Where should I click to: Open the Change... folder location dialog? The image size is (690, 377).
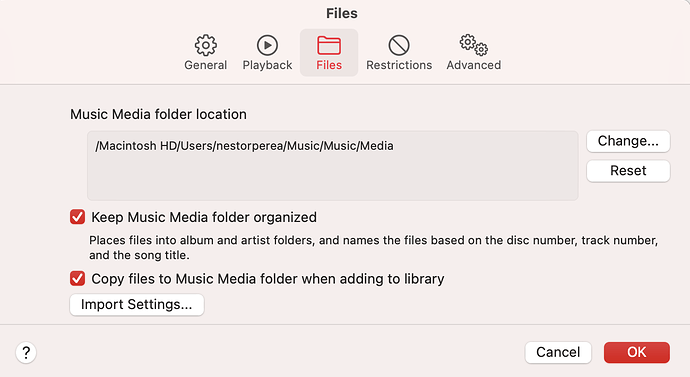pyautogui.click(x=628, y=141)
